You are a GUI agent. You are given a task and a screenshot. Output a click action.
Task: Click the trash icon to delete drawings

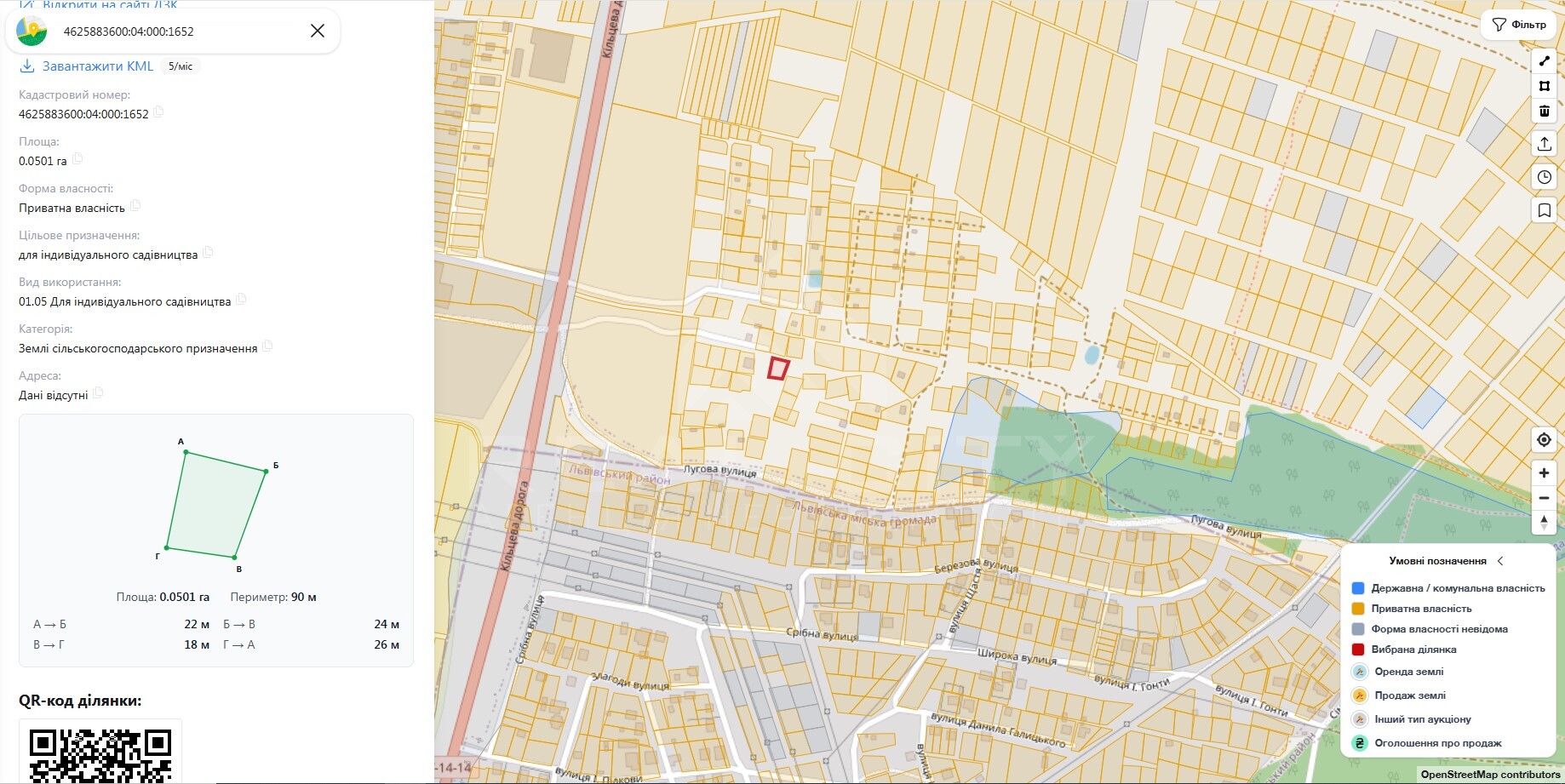(1544, 111)
